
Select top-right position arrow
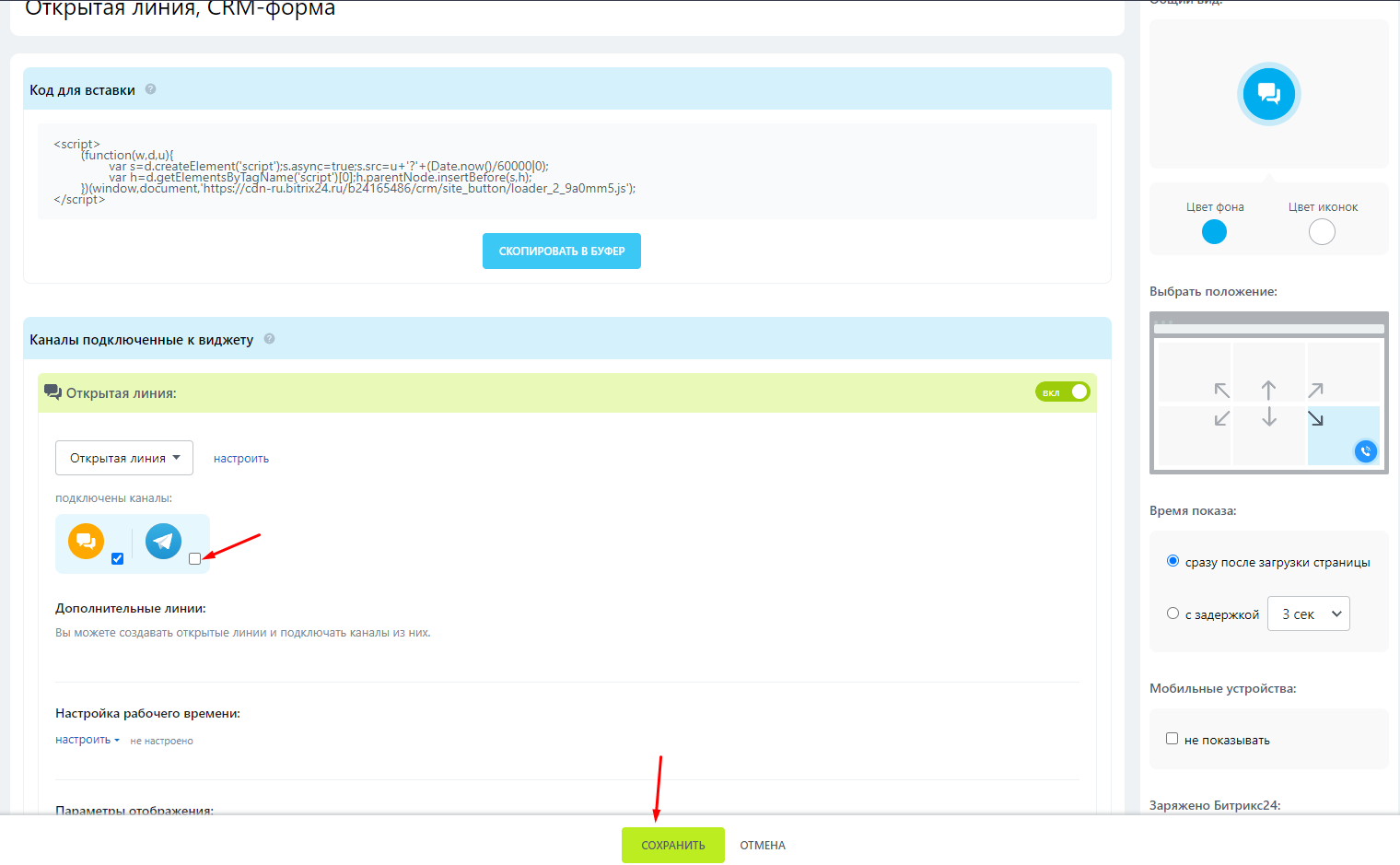tap(1315, 391)
